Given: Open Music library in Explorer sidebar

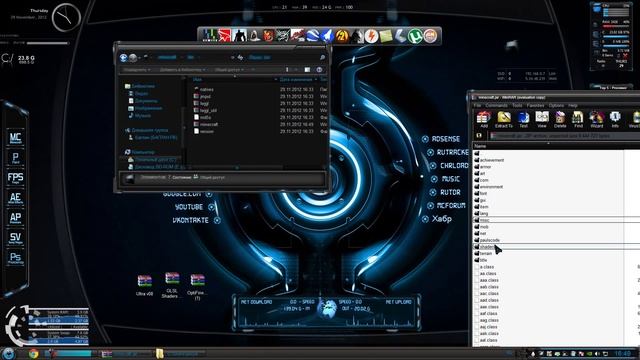Looking at the screenshot, I should tap(140, 116).
